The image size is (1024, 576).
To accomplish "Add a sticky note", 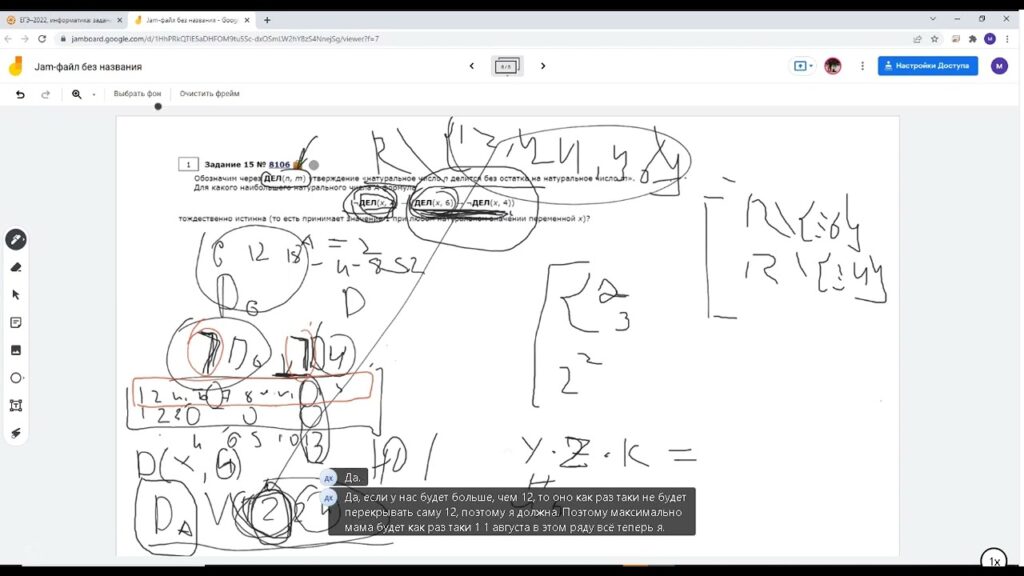I will point(16,322).
